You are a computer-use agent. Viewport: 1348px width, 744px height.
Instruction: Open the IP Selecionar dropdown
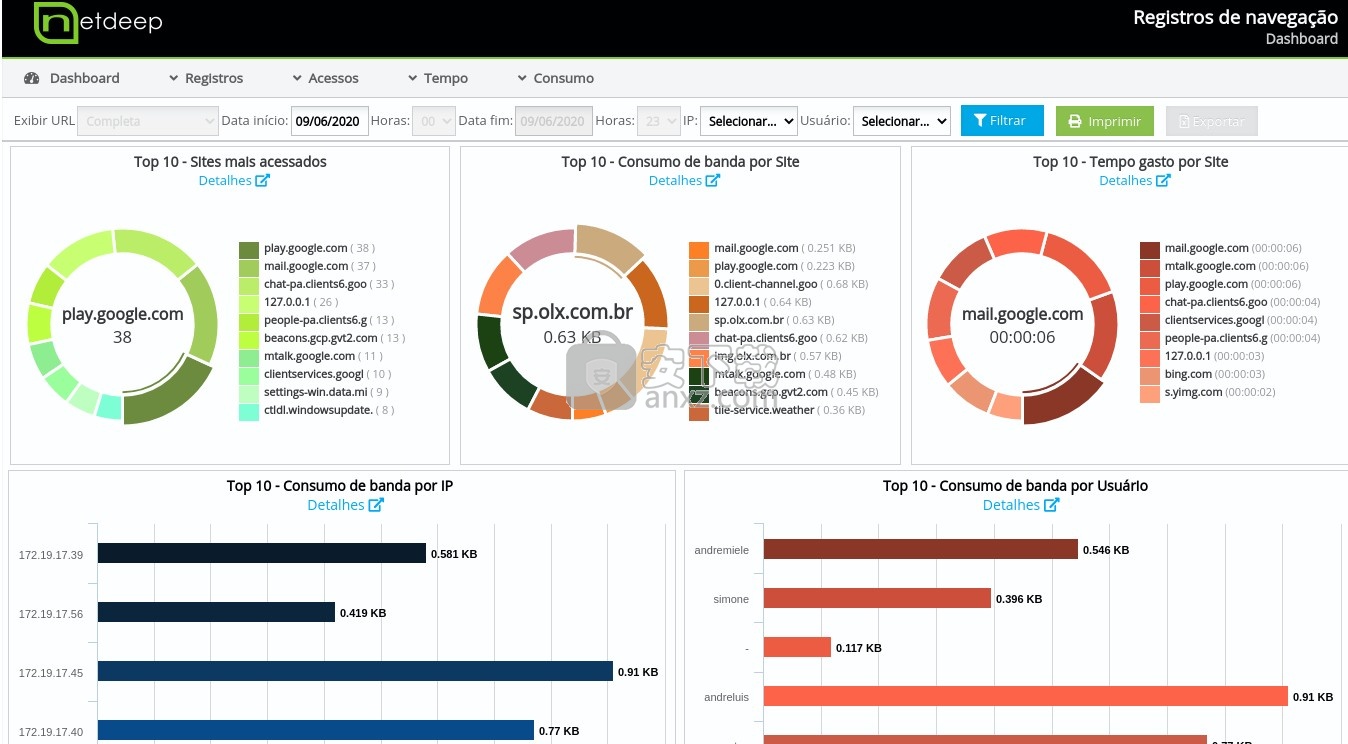[749, 121]
